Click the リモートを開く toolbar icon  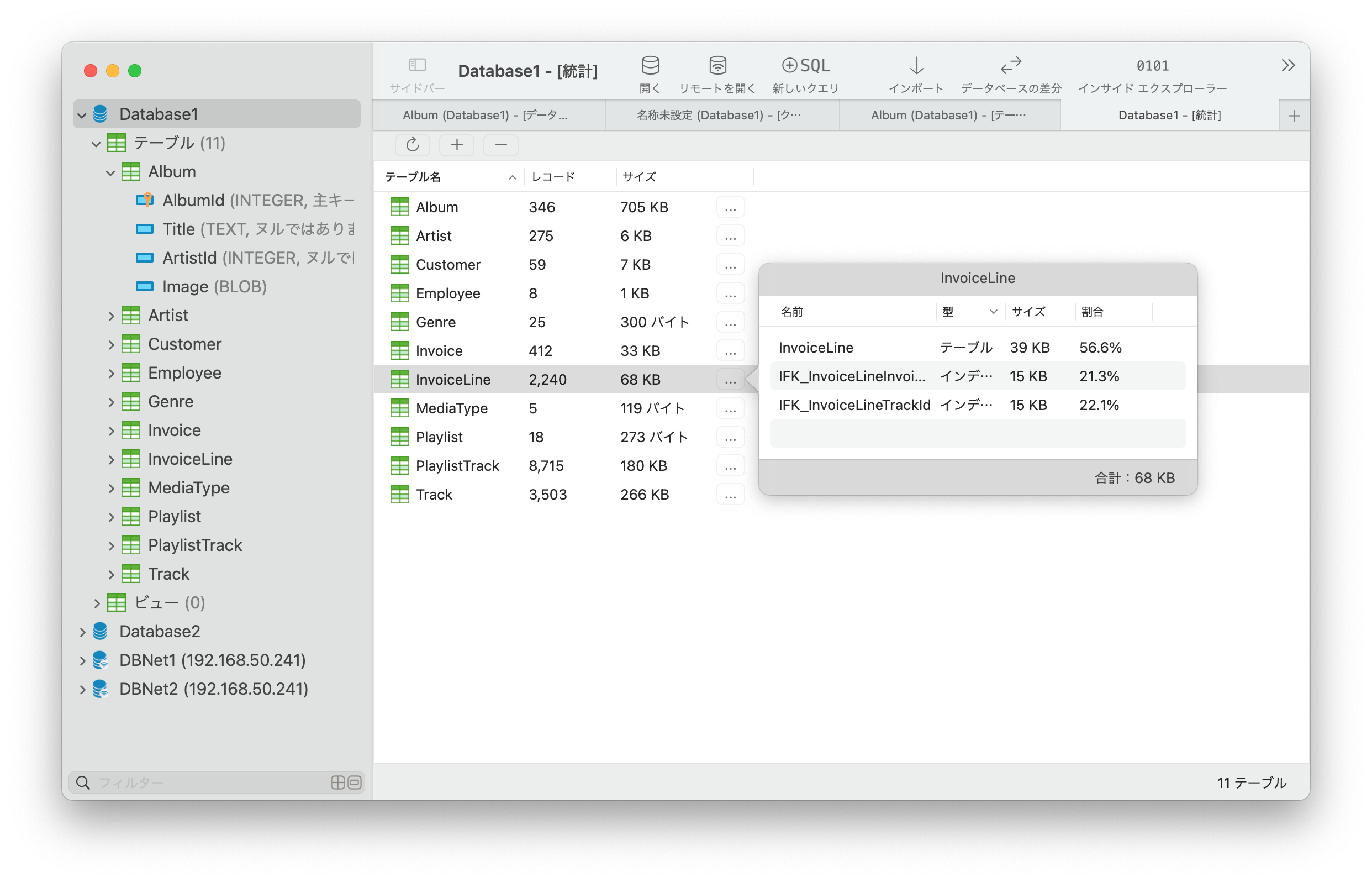point(718,65)
